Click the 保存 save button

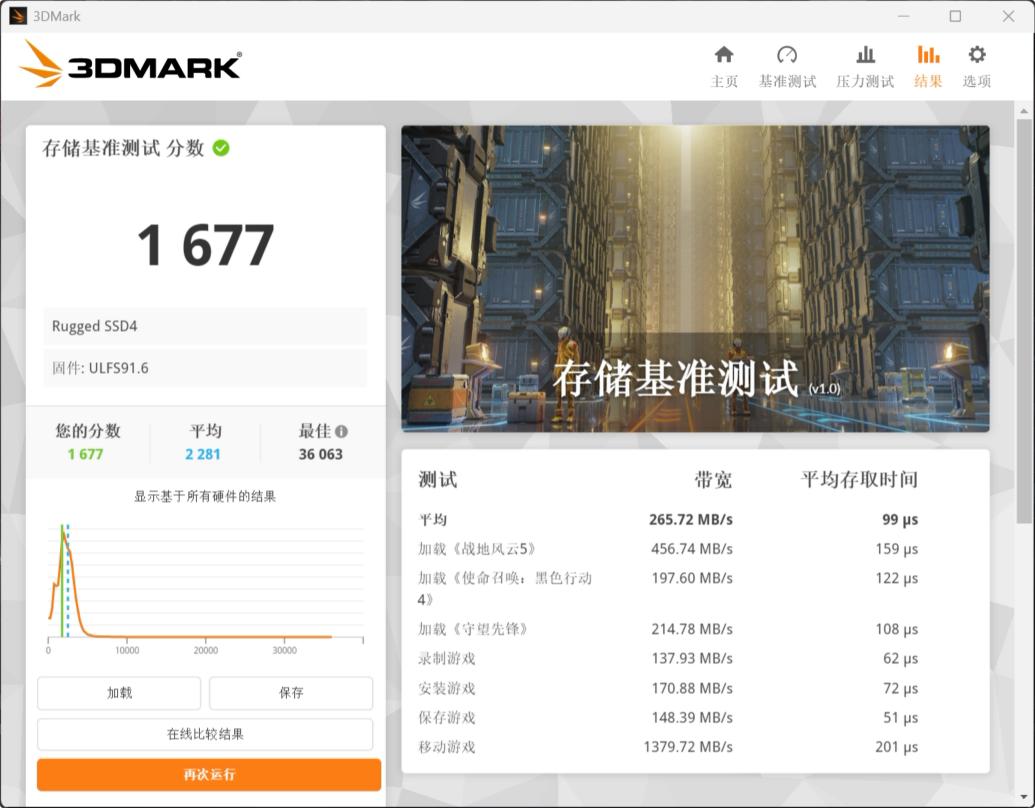[290, 693]
